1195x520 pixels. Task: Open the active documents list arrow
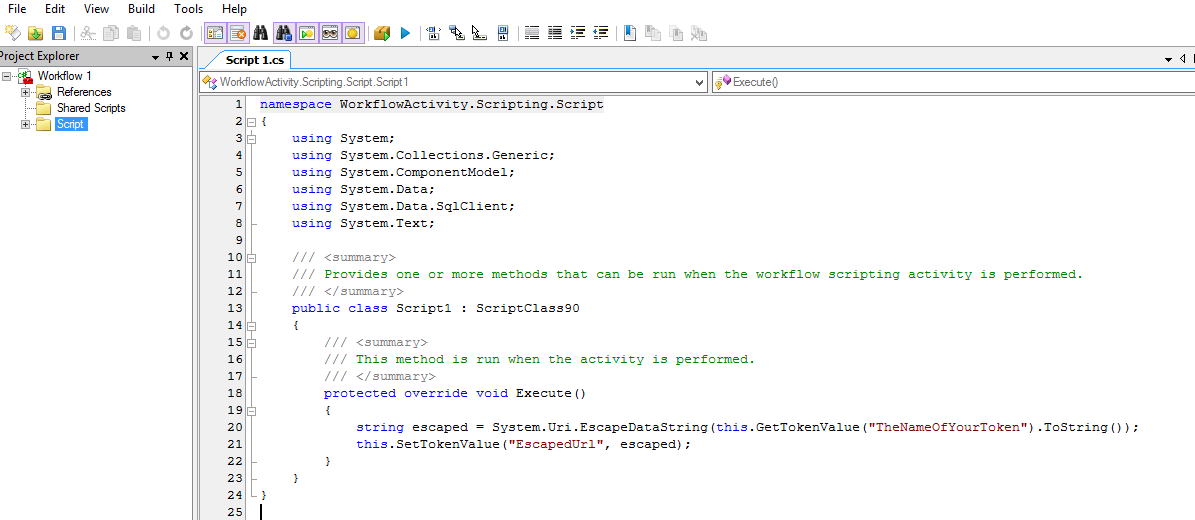(x=1168, y=59)
